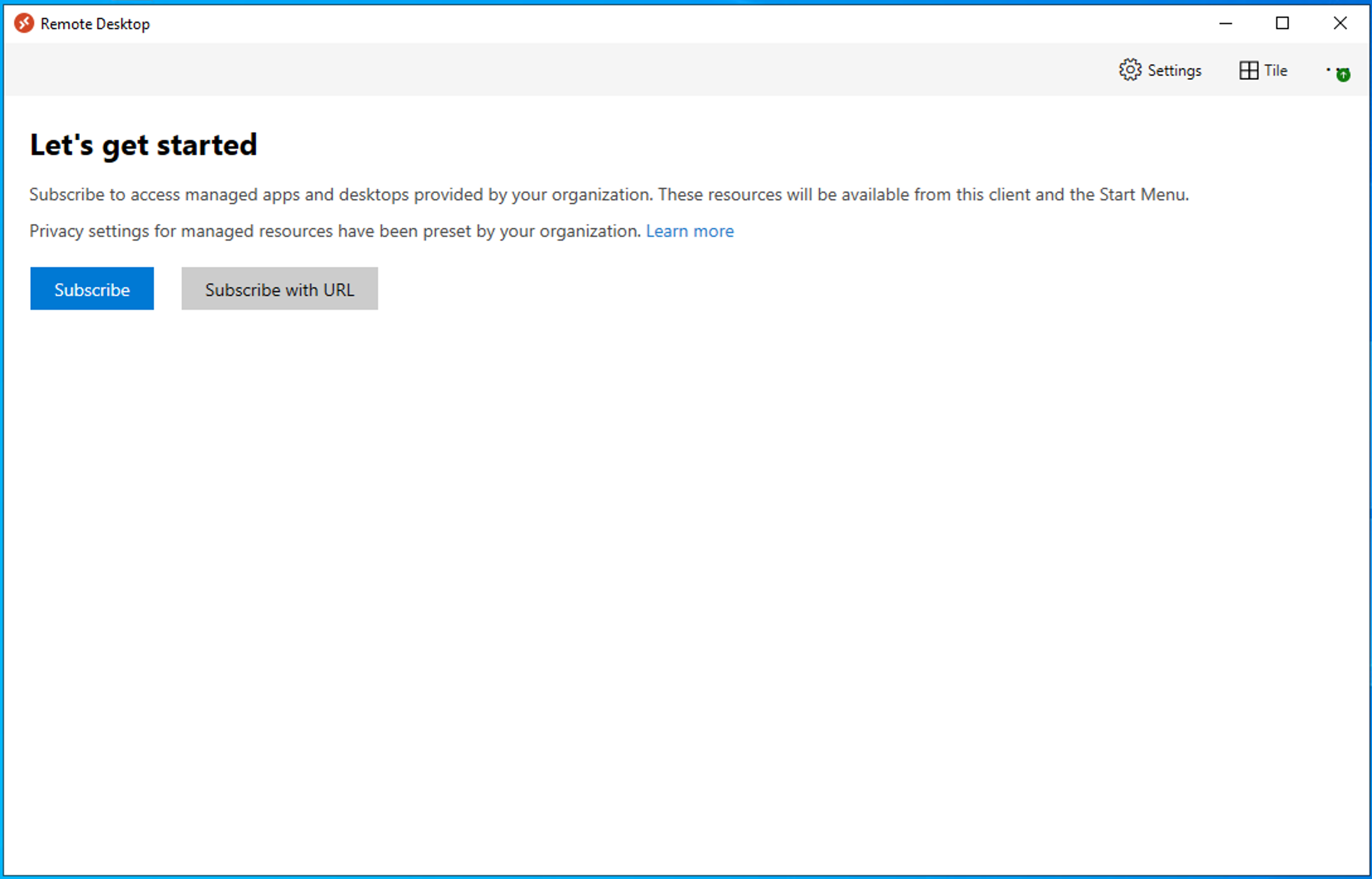Viewport: 1372px width, 879px height.
Task: Open Settings via the gear icon
Action: point(1129,70)
